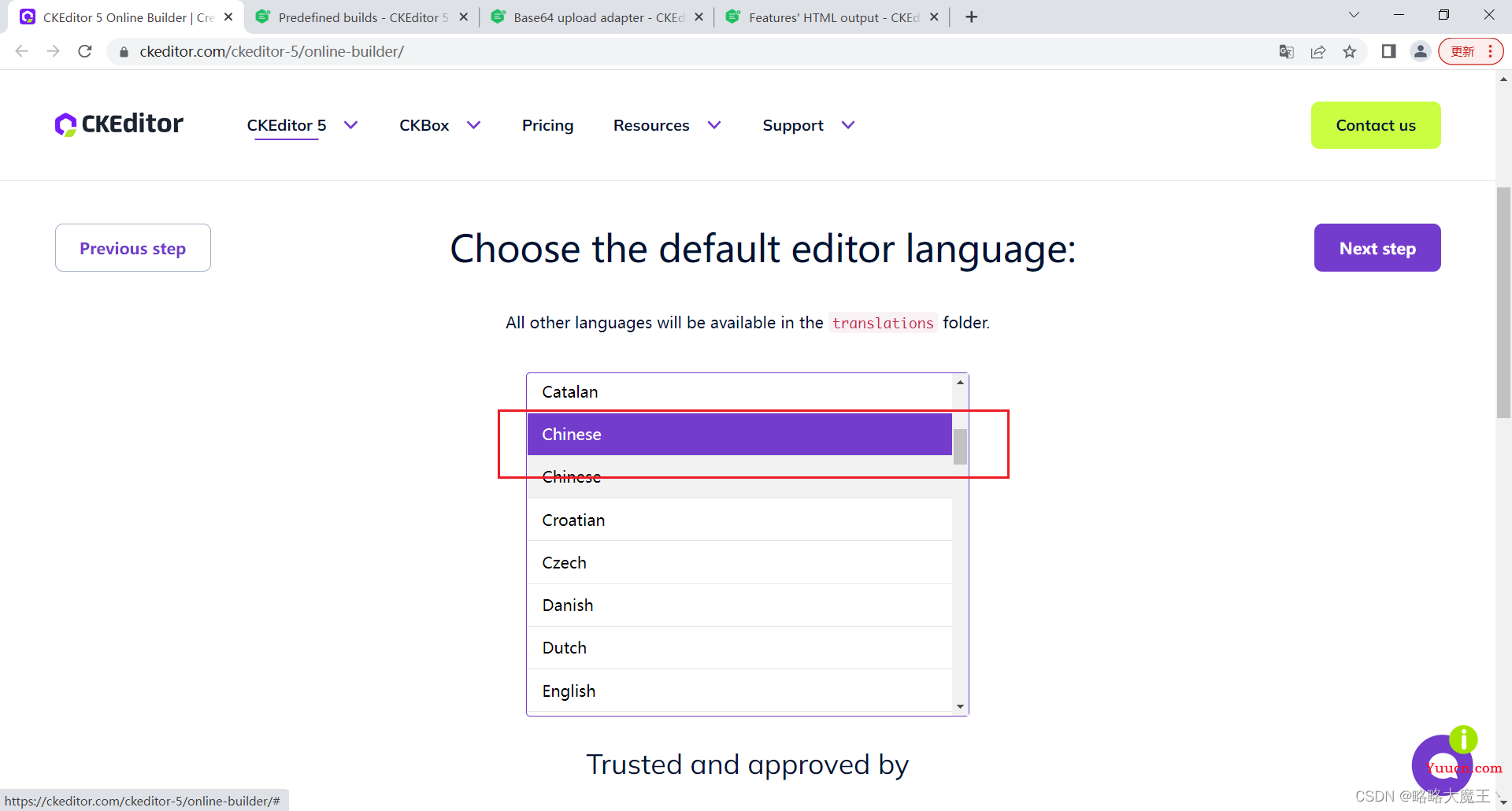1512x811 pixels.
Task: Click the Contact us button
Action: click(1376, 125)
